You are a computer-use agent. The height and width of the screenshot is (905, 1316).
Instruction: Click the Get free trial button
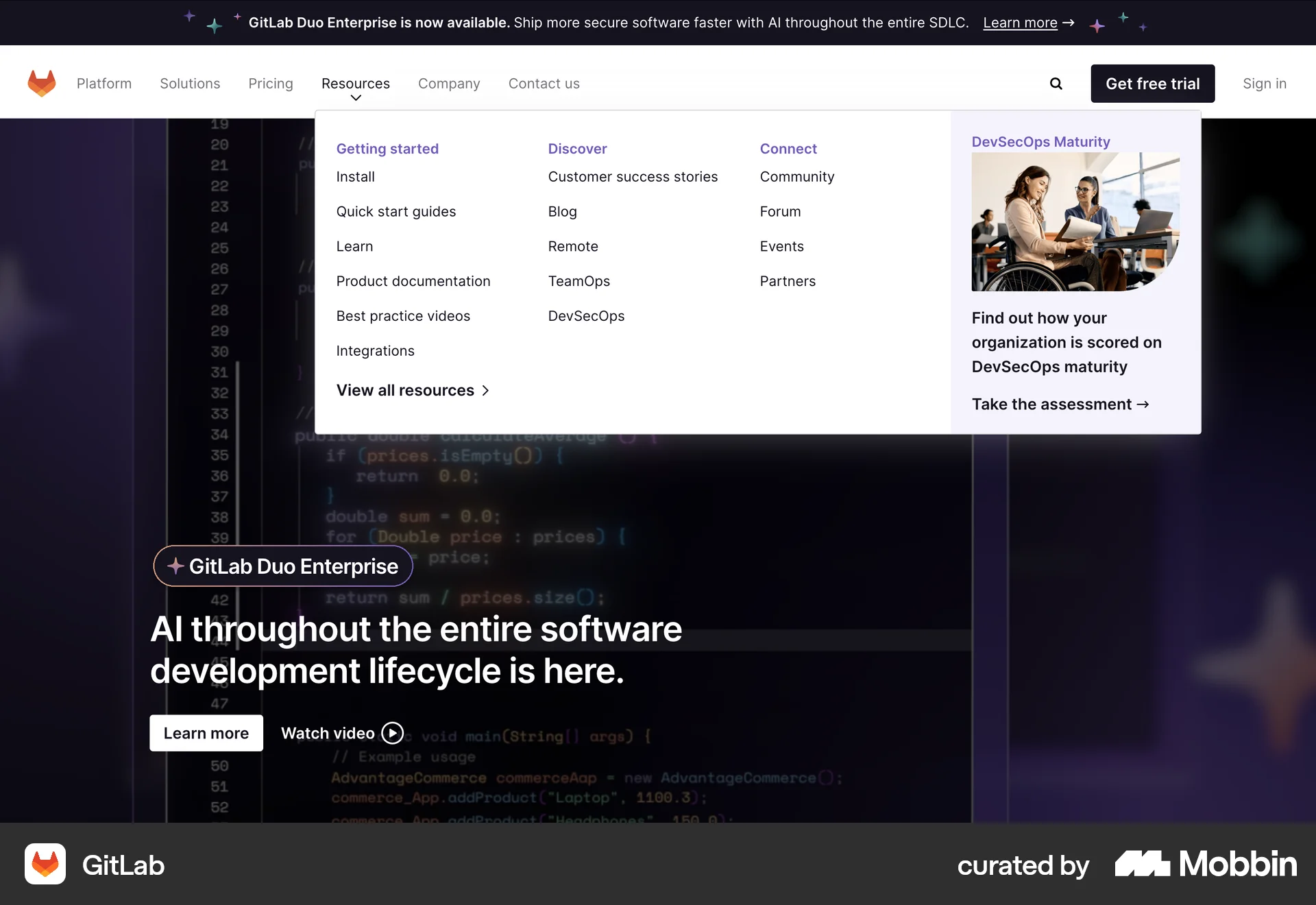[x=1152, y=83]
